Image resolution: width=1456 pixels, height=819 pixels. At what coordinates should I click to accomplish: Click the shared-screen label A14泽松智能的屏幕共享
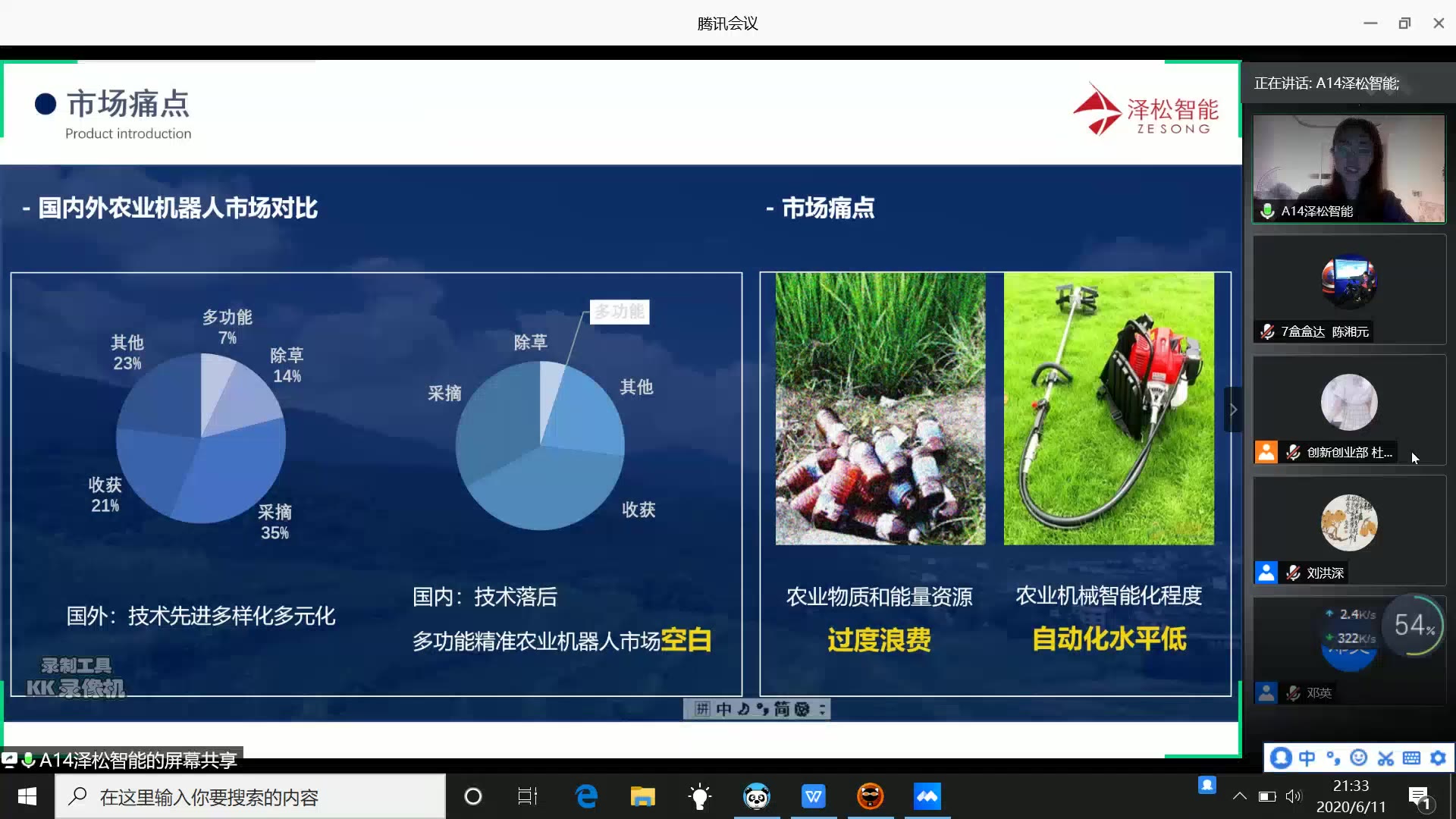tap(138, 760)
